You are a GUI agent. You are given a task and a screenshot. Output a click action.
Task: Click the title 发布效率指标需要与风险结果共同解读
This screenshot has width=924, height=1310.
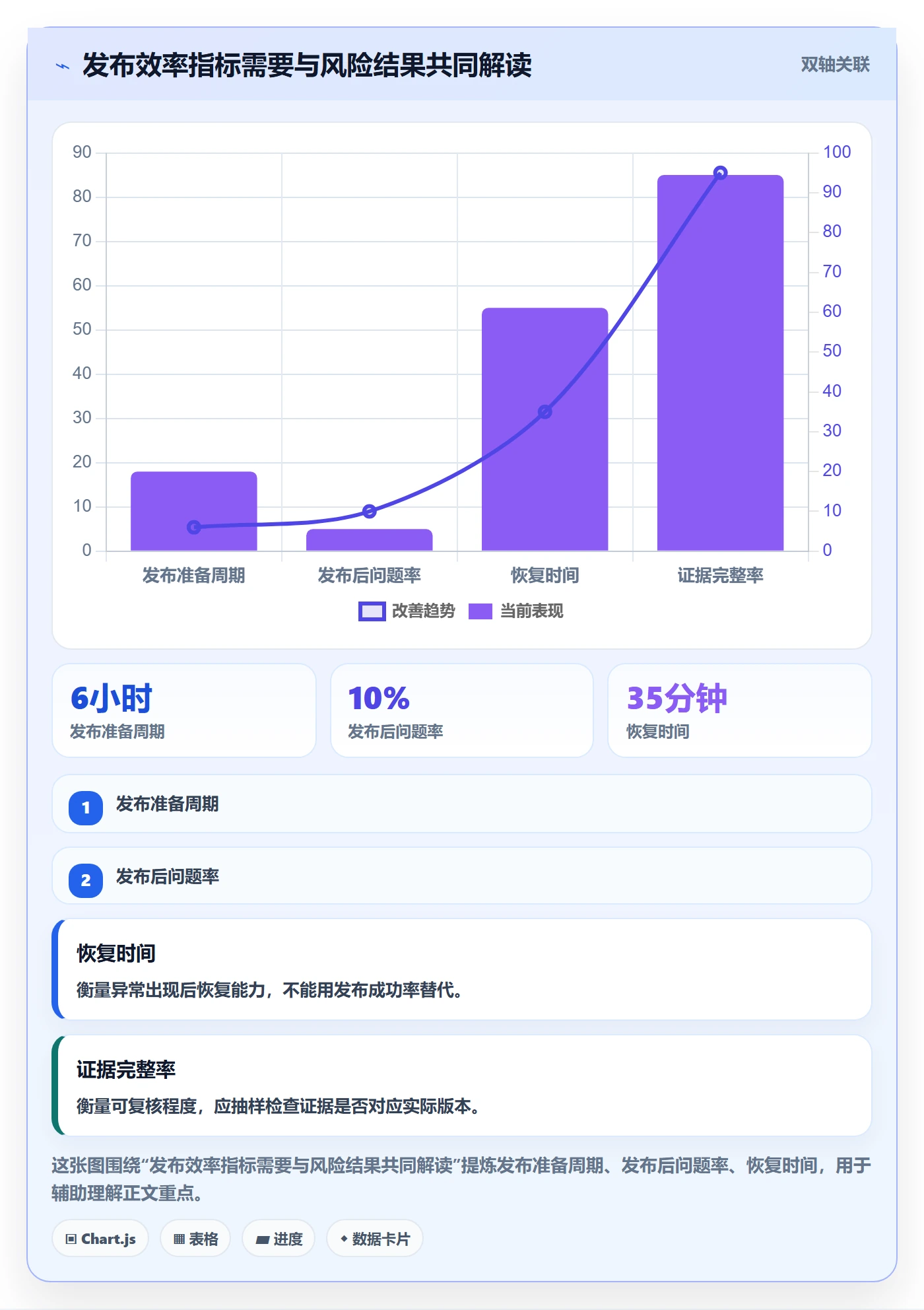(x=307, y=65)
